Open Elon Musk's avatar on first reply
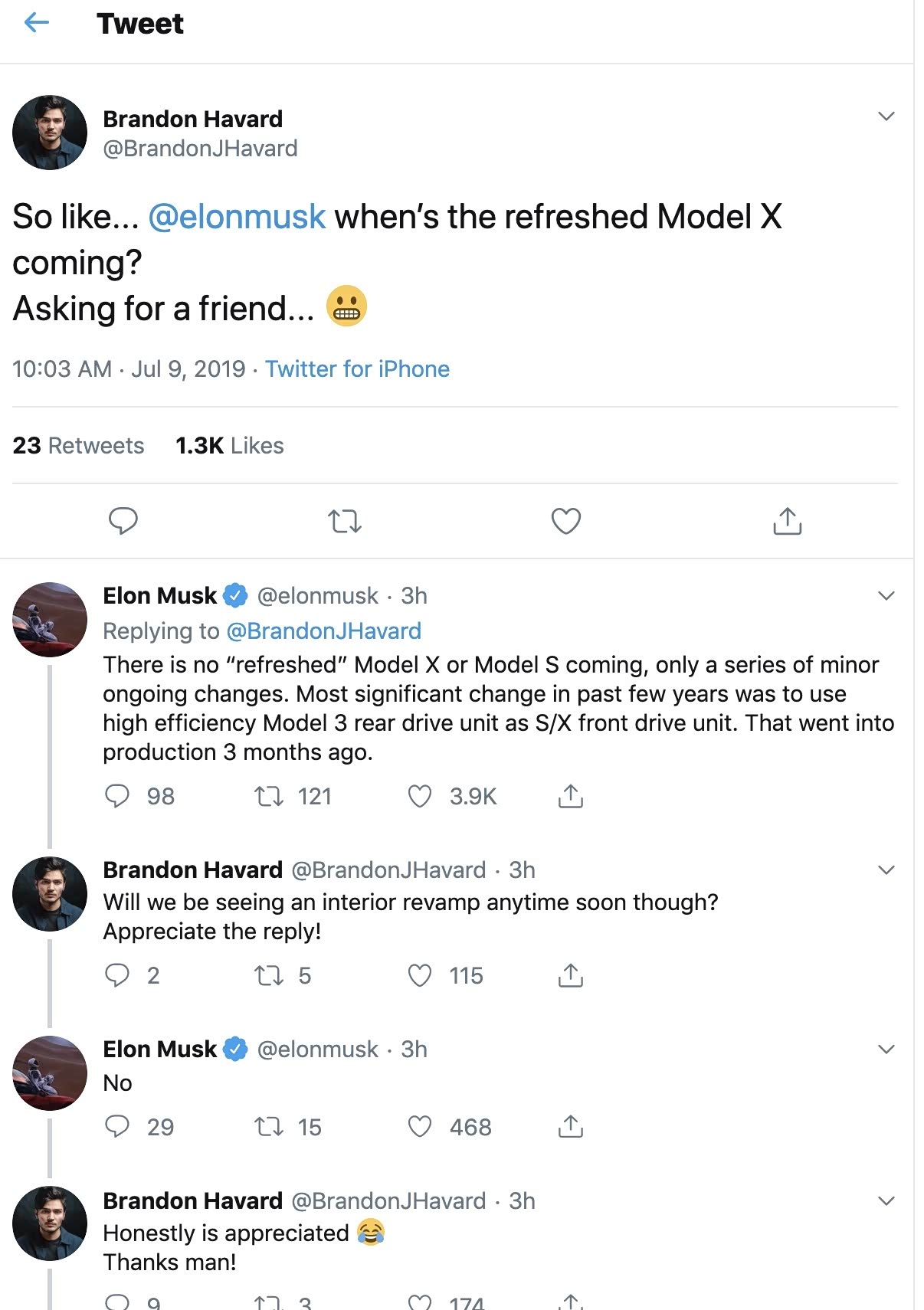The image size is (924, 1310). [x=50, y=620]
